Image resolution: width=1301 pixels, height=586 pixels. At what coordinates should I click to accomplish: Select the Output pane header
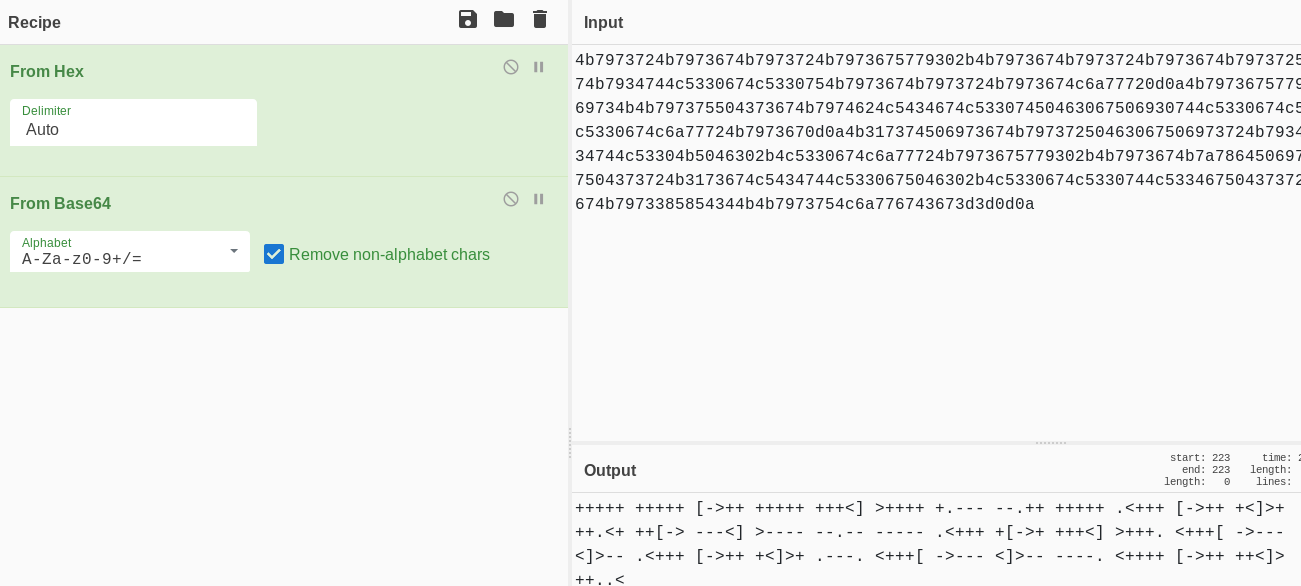[610, 470]
